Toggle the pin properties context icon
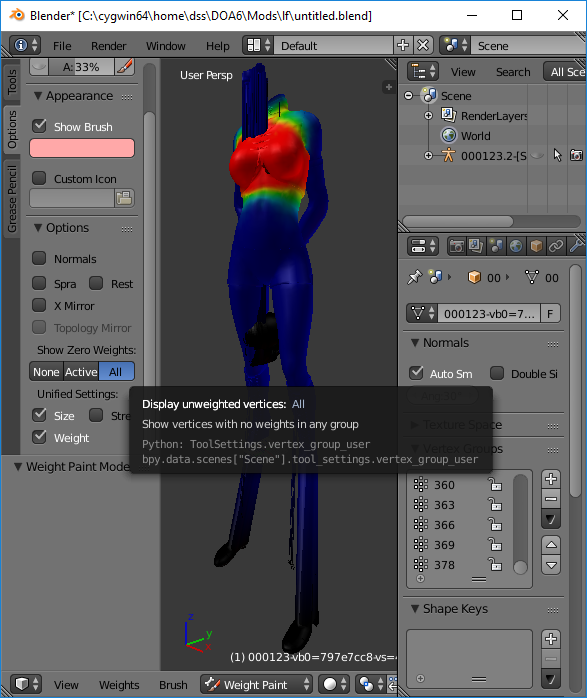Screen dimensions: 587x698 point(415,277)
